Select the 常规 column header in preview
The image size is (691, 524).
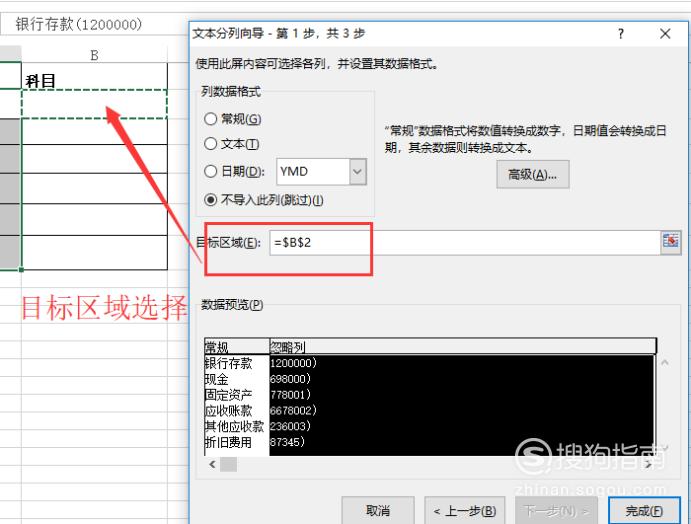coord(237,347)
